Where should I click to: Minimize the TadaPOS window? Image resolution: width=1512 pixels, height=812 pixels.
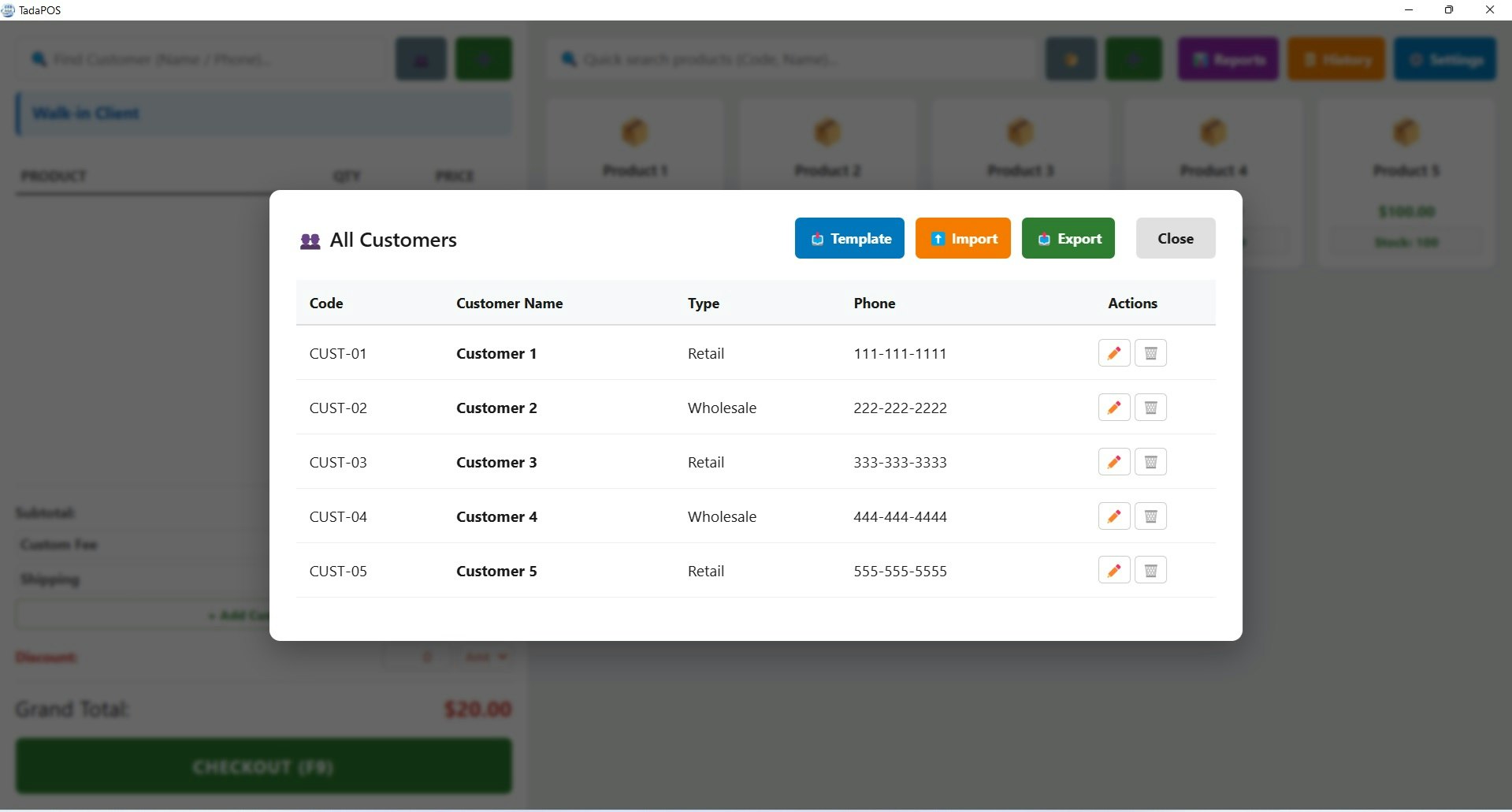(x=1409, y=9)
